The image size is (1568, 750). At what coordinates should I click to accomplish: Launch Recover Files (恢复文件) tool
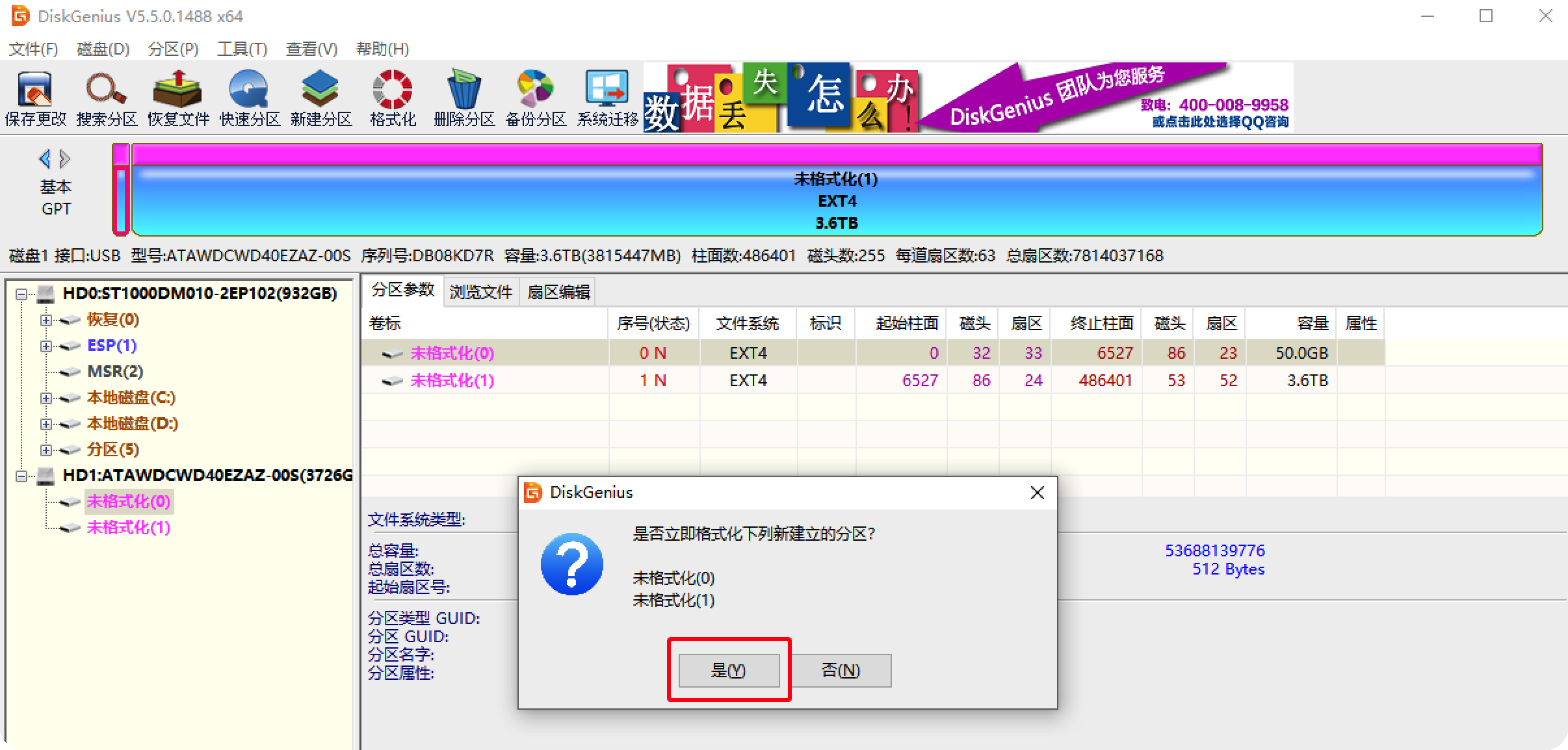(x=178, y=97)
